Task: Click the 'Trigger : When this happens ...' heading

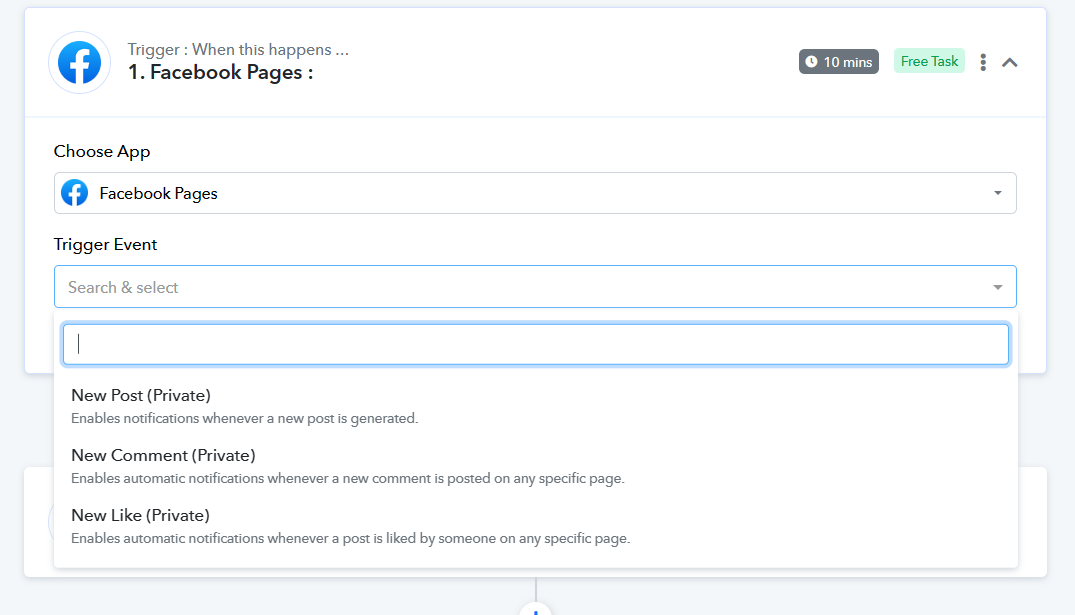Action: point(238,49)
